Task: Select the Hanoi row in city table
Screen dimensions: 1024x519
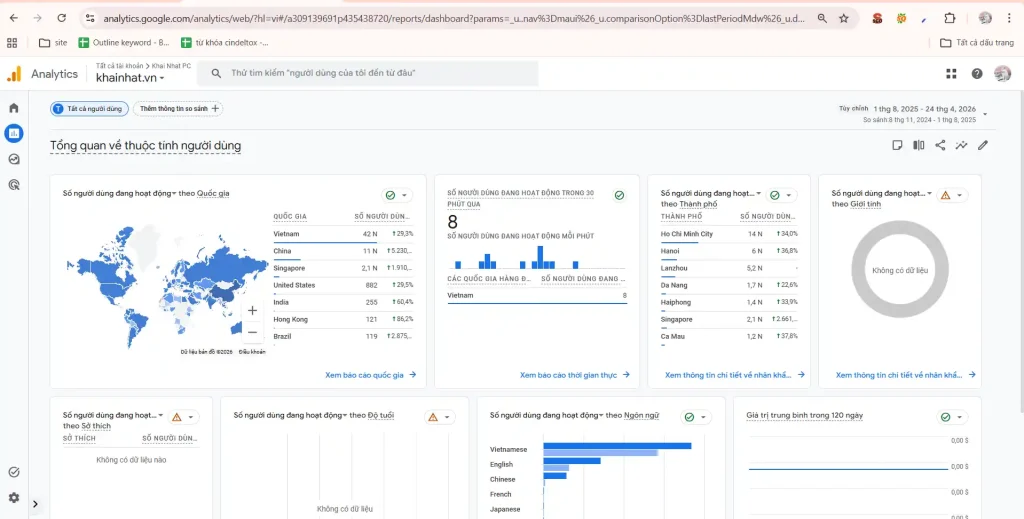Action: click(x=729, y=251)
